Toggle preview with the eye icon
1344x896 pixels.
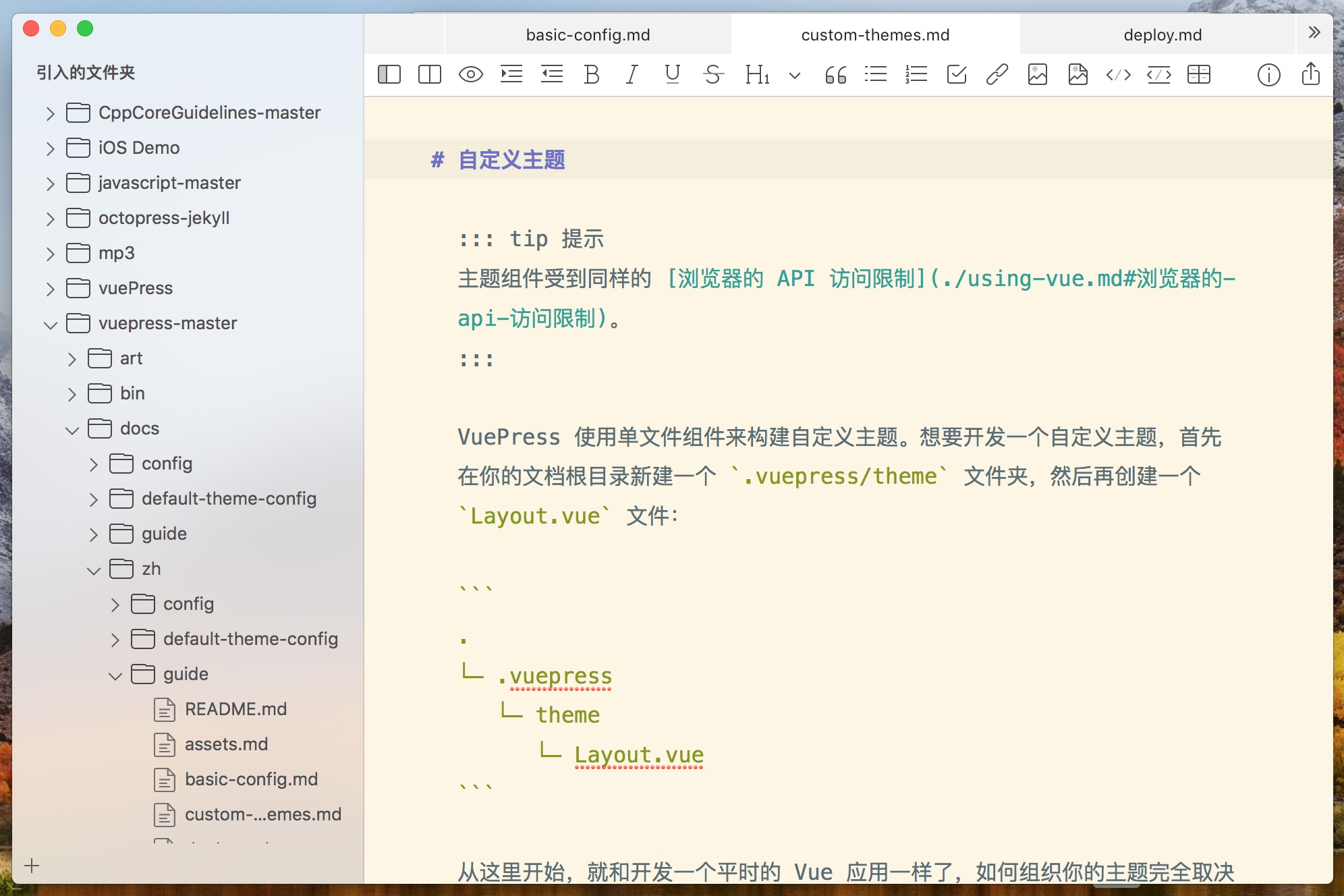click(471, 74)
